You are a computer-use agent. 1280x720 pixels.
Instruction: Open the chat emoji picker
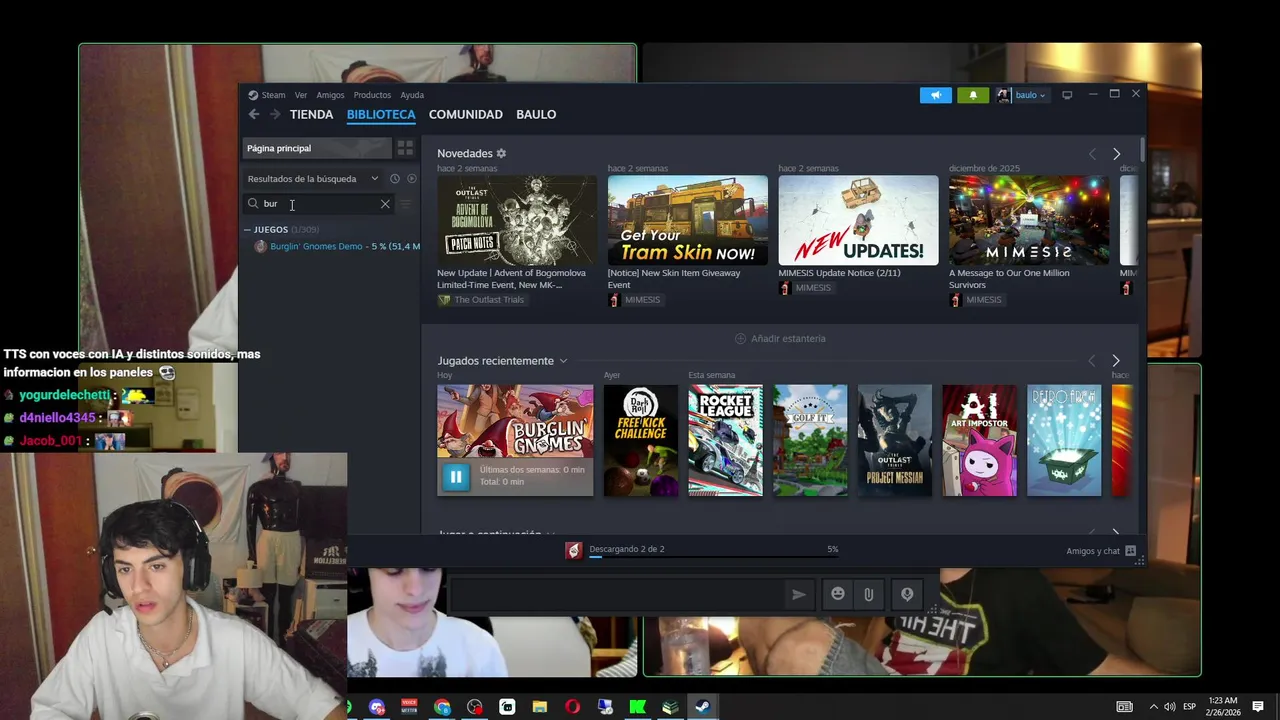(x=838, y=594)
